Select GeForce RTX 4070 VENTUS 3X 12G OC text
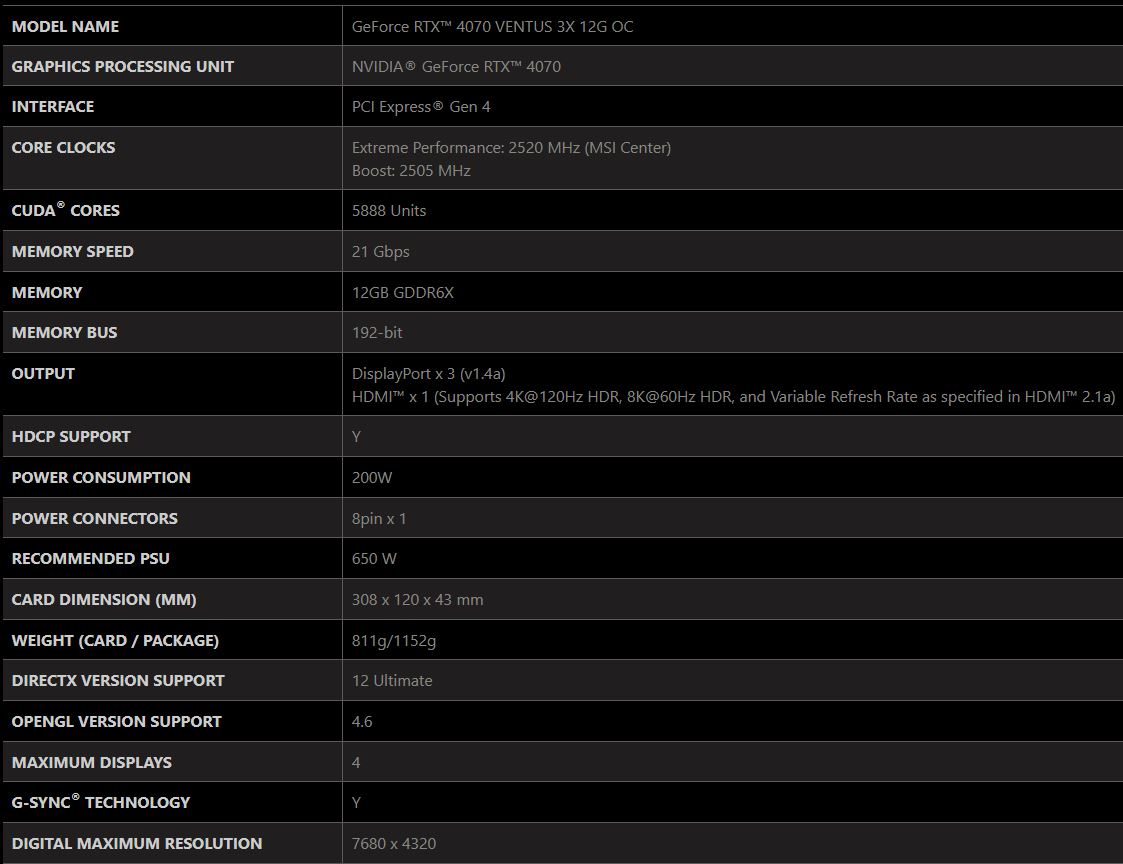 pyautogui.click(x=493, y=27)
